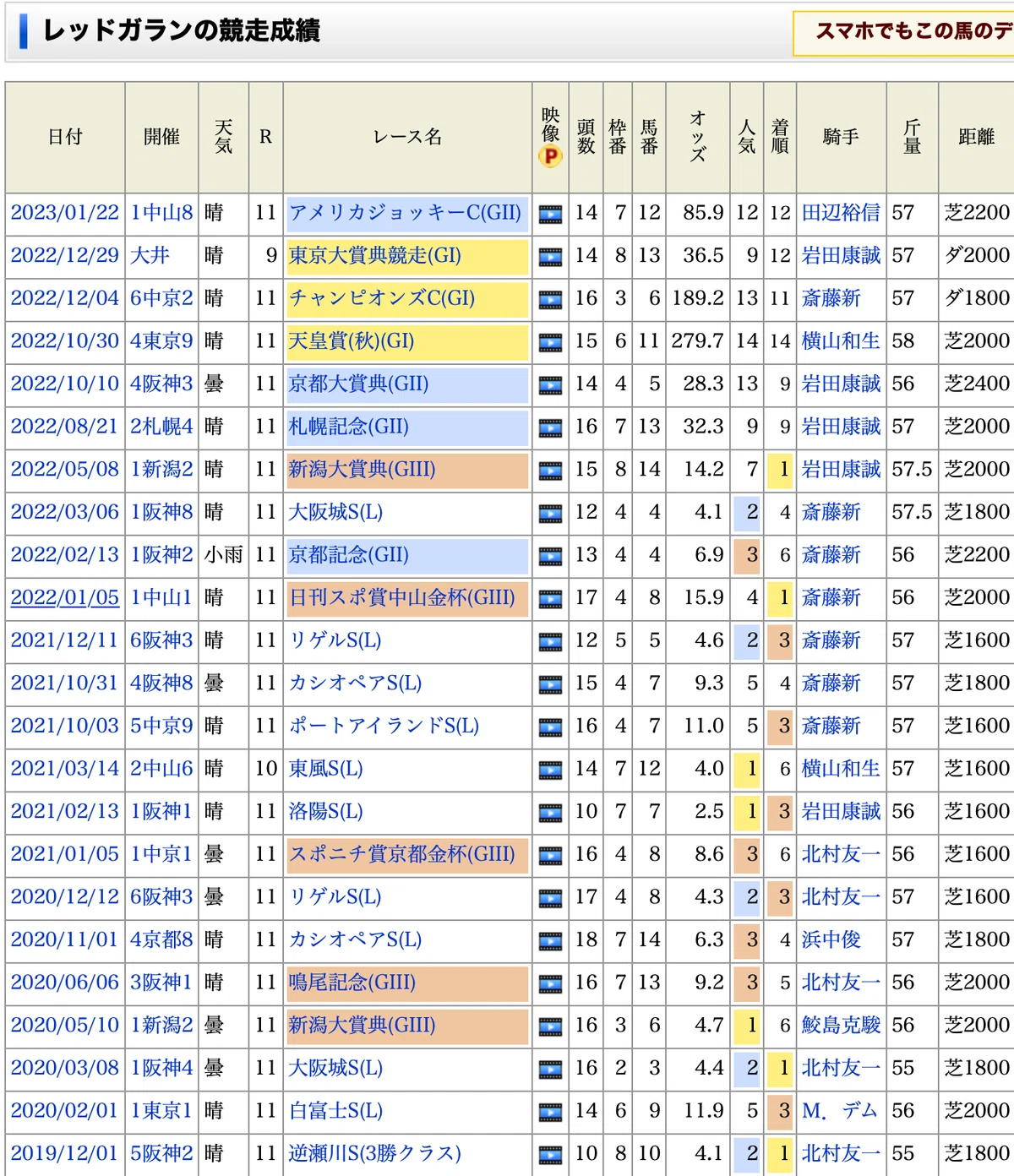Click the 距離 column header

point(976,137)
